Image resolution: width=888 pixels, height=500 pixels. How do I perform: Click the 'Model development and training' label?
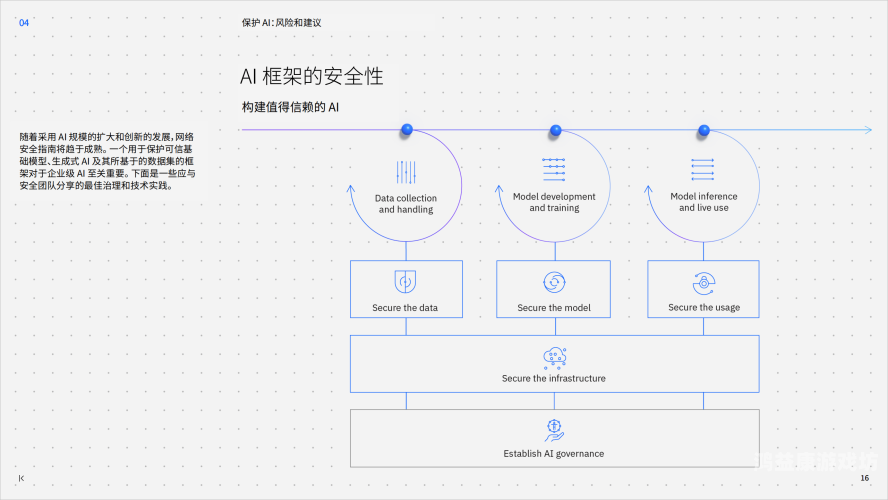554,202
